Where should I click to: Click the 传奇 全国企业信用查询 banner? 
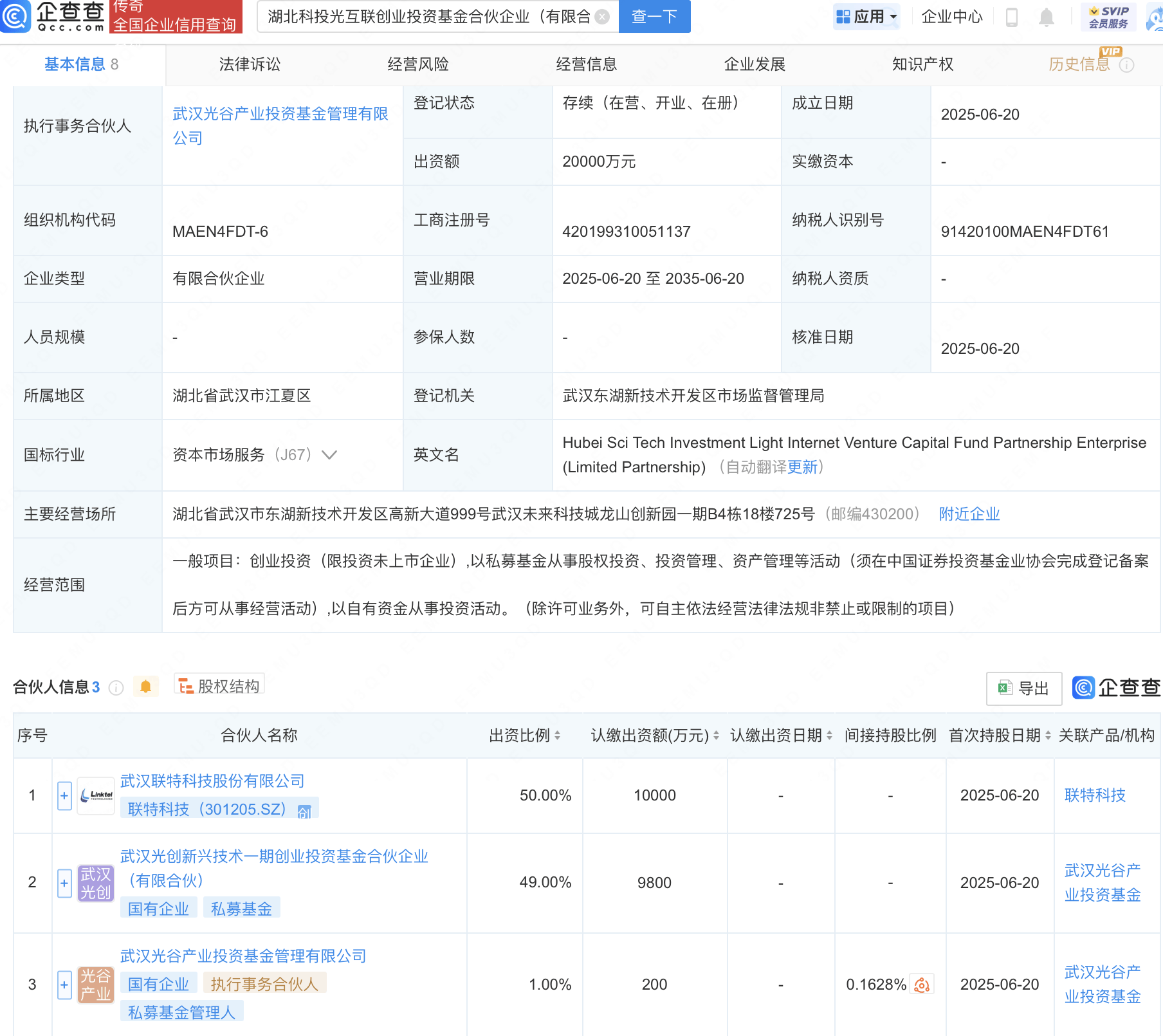click(175, 16)
